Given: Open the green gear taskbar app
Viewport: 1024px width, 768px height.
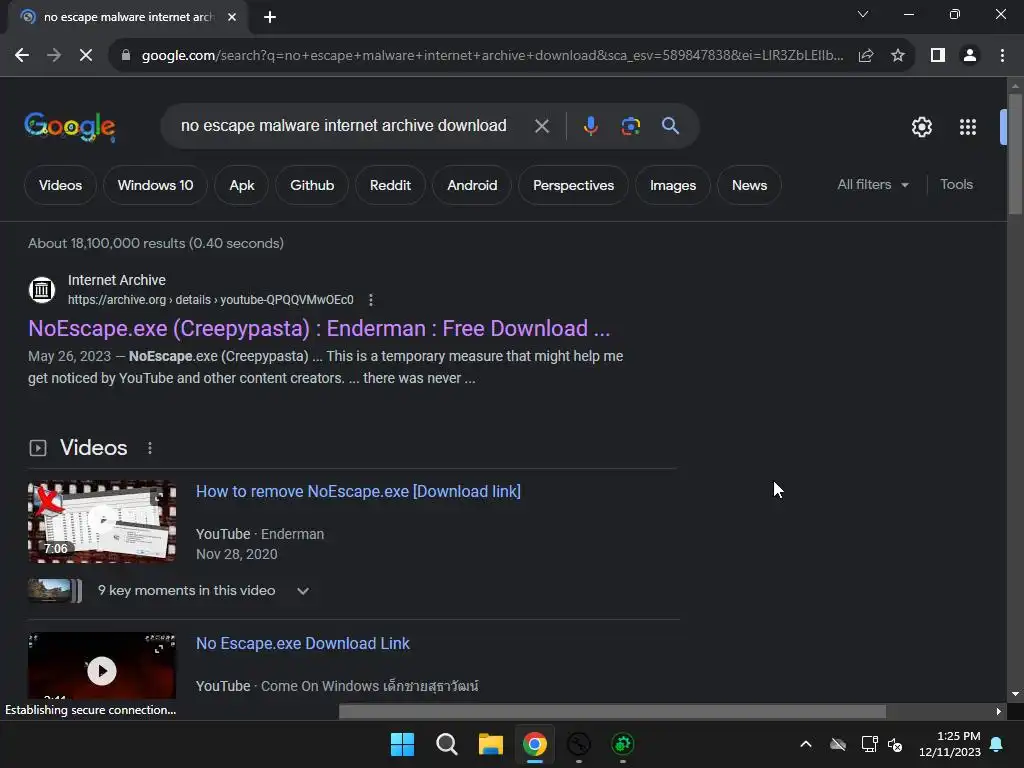Looking at the screenshot, I should [x=622, y=744].
